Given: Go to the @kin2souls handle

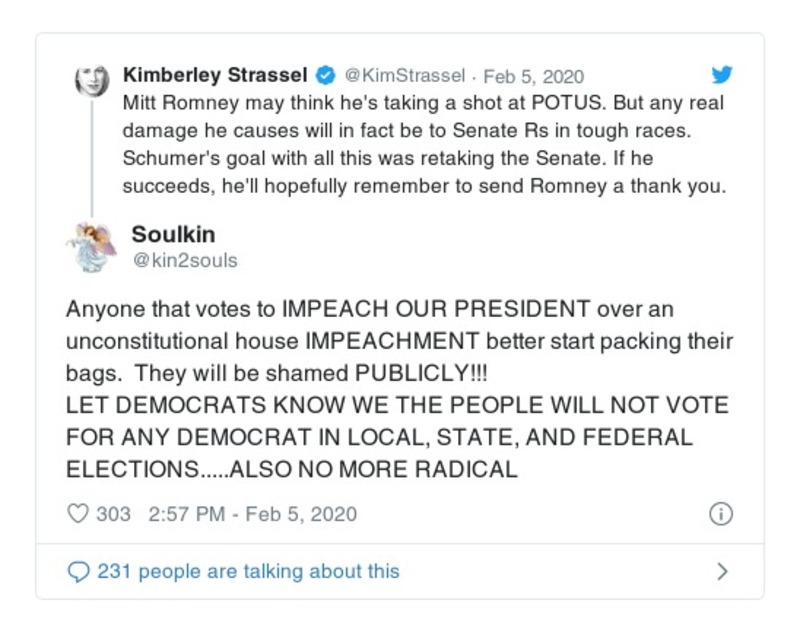Looking at the screenshot, I should pyautogui.click(x=185, y=261).
